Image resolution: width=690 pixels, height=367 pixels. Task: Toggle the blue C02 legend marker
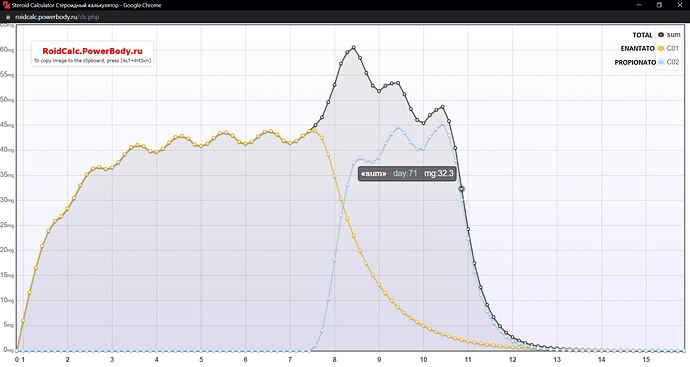click(661, 62)
